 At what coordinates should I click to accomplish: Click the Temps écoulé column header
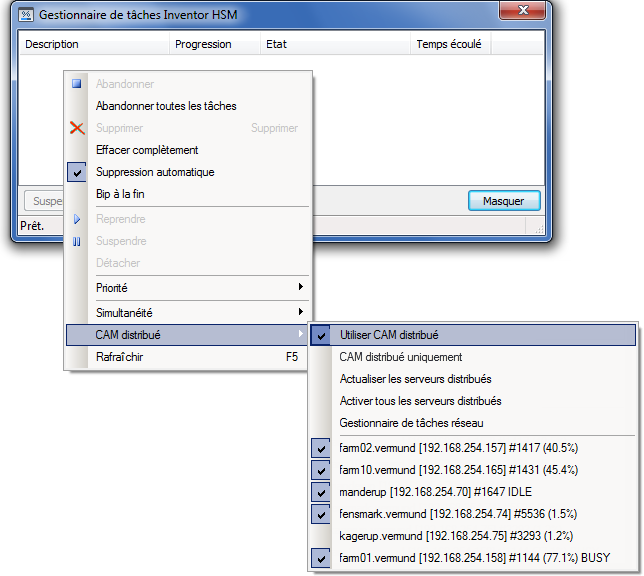pos(451,44)
